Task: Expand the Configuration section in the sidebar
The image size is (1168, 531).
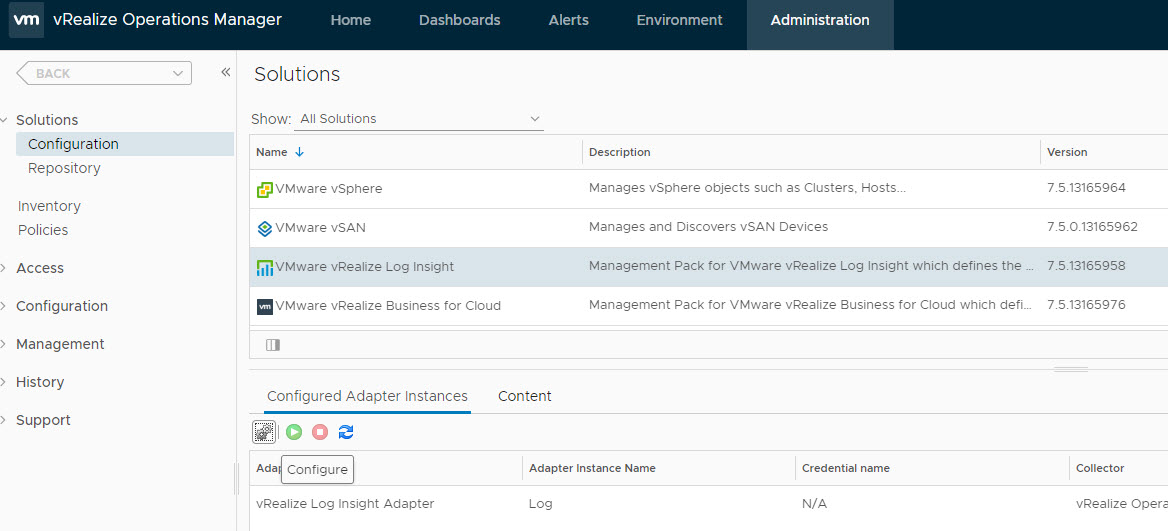Action: pyautogui.click(x=4, y=306)
